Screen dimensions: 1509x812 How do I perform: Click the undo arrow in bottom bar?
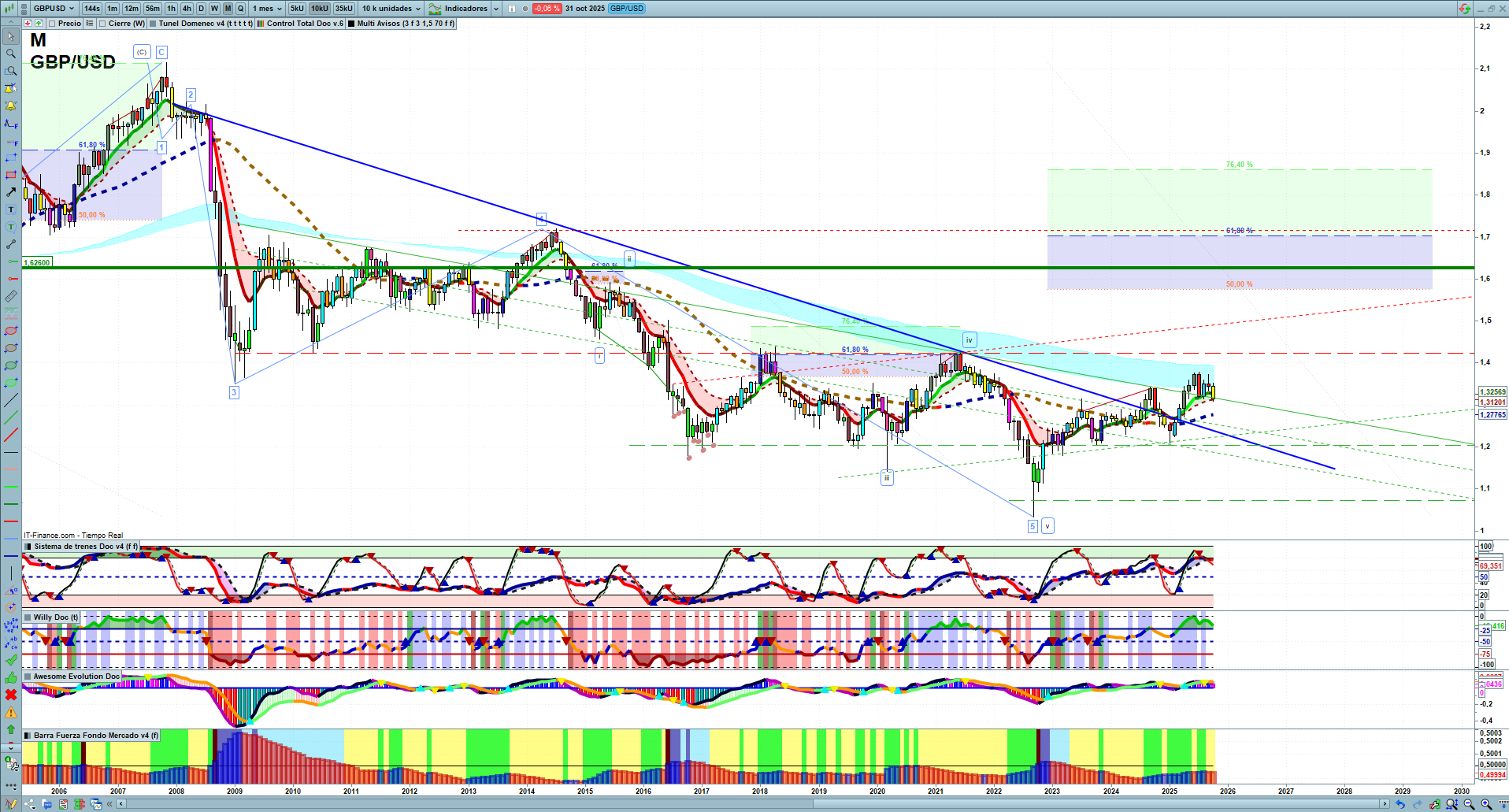click(x=1400, y=804)
